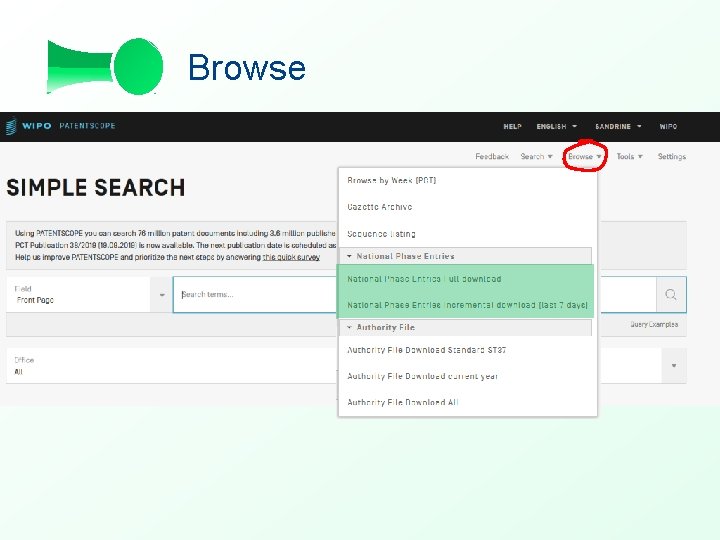The width and height of the screenshot is (720, 540).
Task: Open the Query Examples link
Action: pyautogui.click(x=654, y=324)
